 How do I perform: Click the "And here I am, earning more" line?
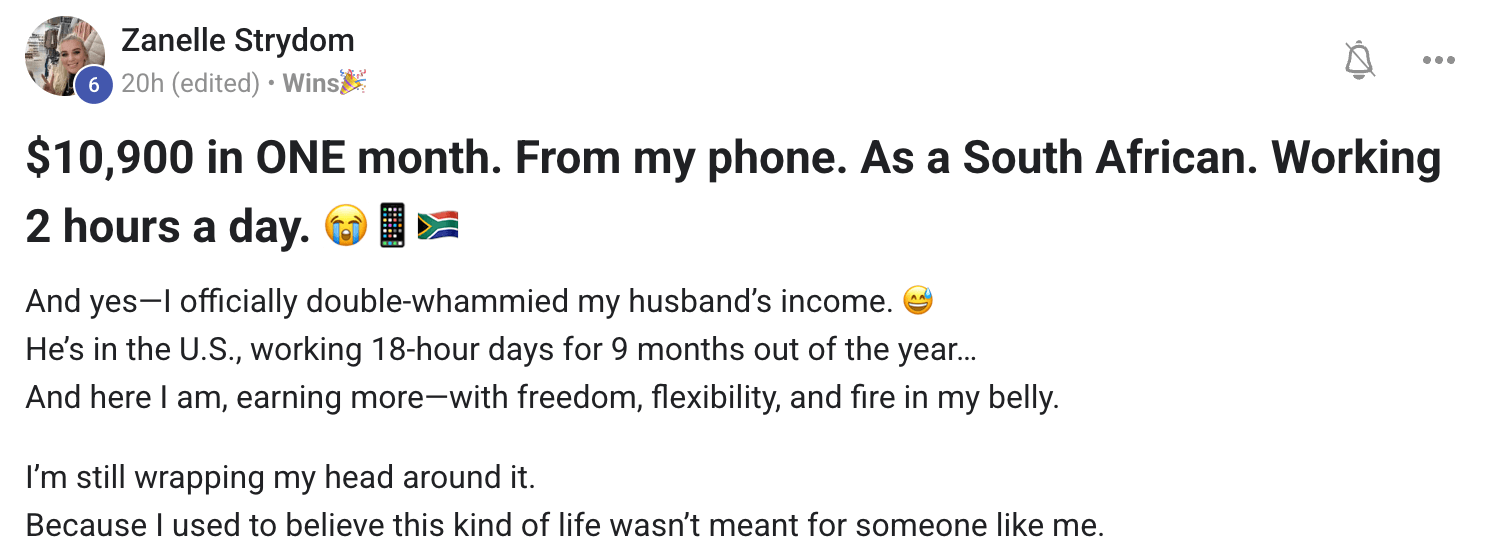(x=541, y=398)
